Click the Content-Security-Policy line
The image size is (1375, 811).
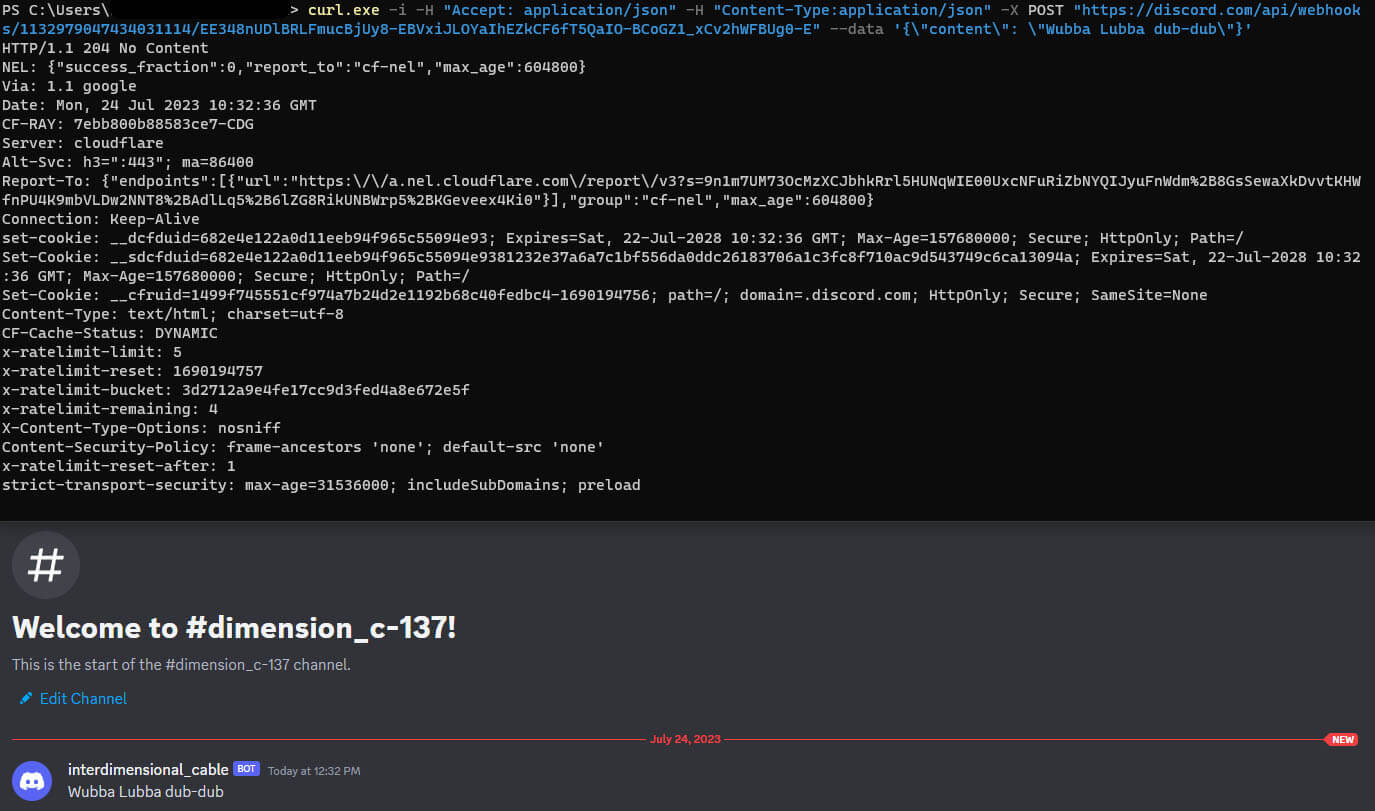(x=303, y=447)
